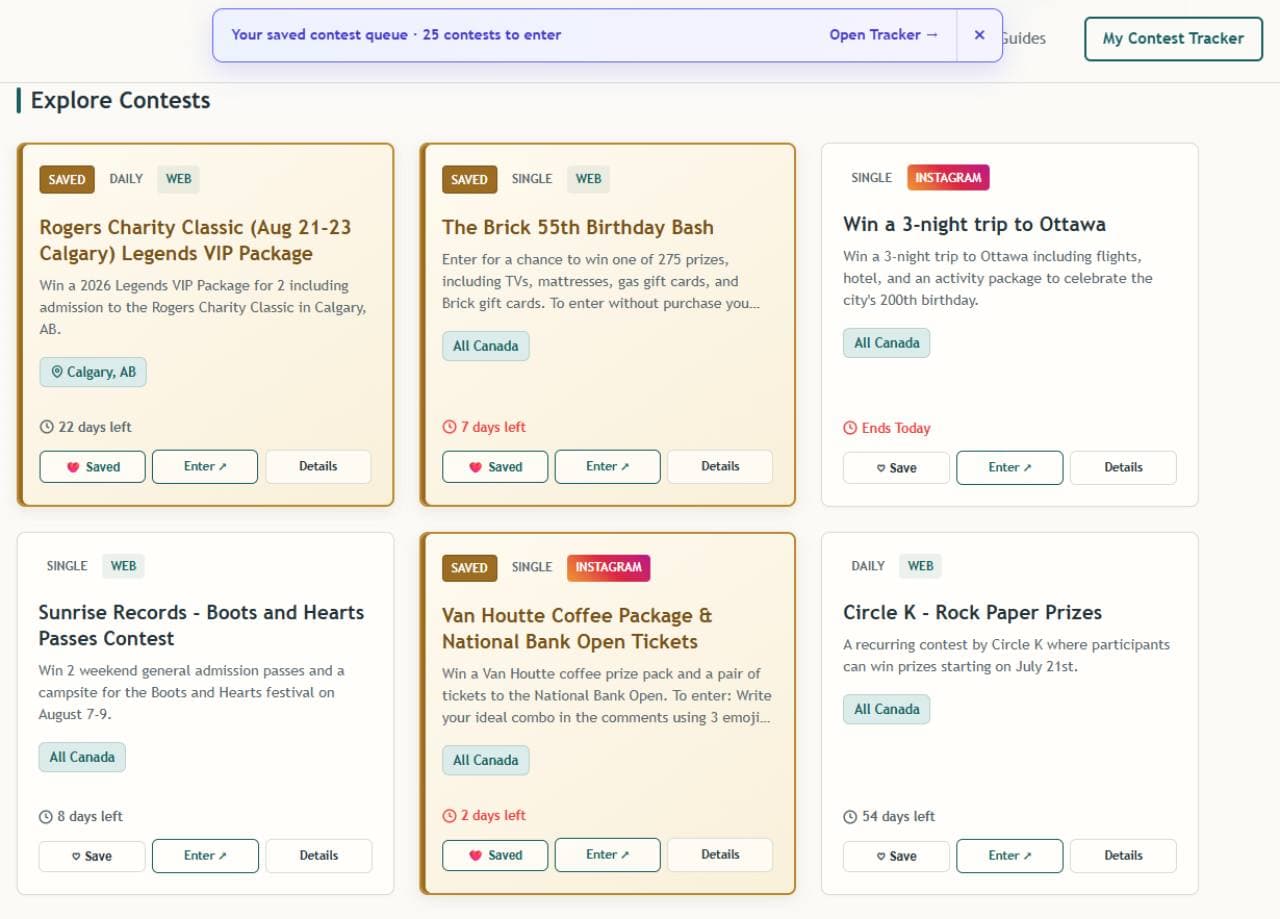Click Enter on The Brick card

[608, 467]
